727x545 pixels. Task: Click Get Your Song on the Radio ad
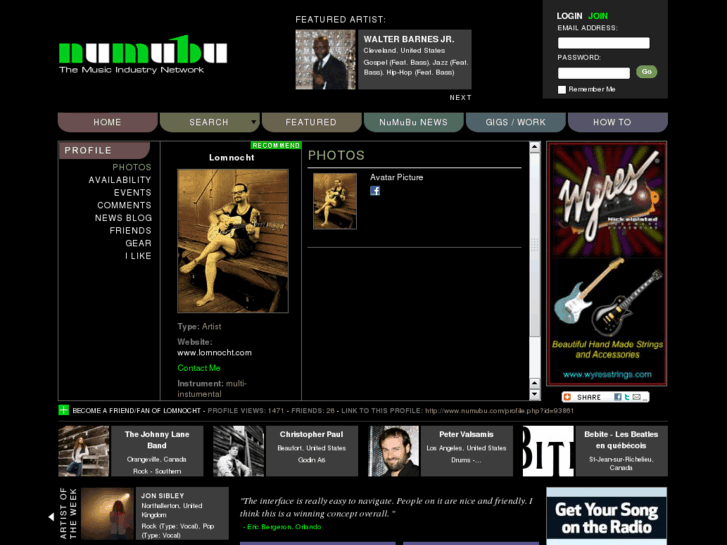(606, 516)
